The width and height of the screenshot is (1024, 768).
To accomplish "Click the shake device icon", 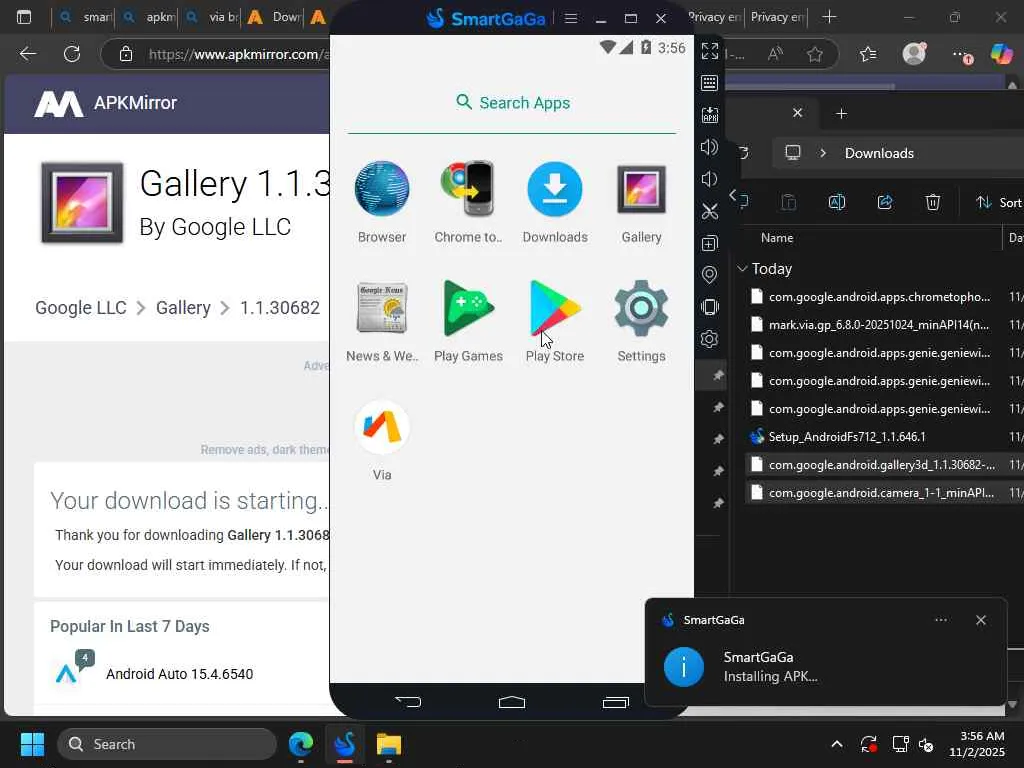I will click(709, 307).
